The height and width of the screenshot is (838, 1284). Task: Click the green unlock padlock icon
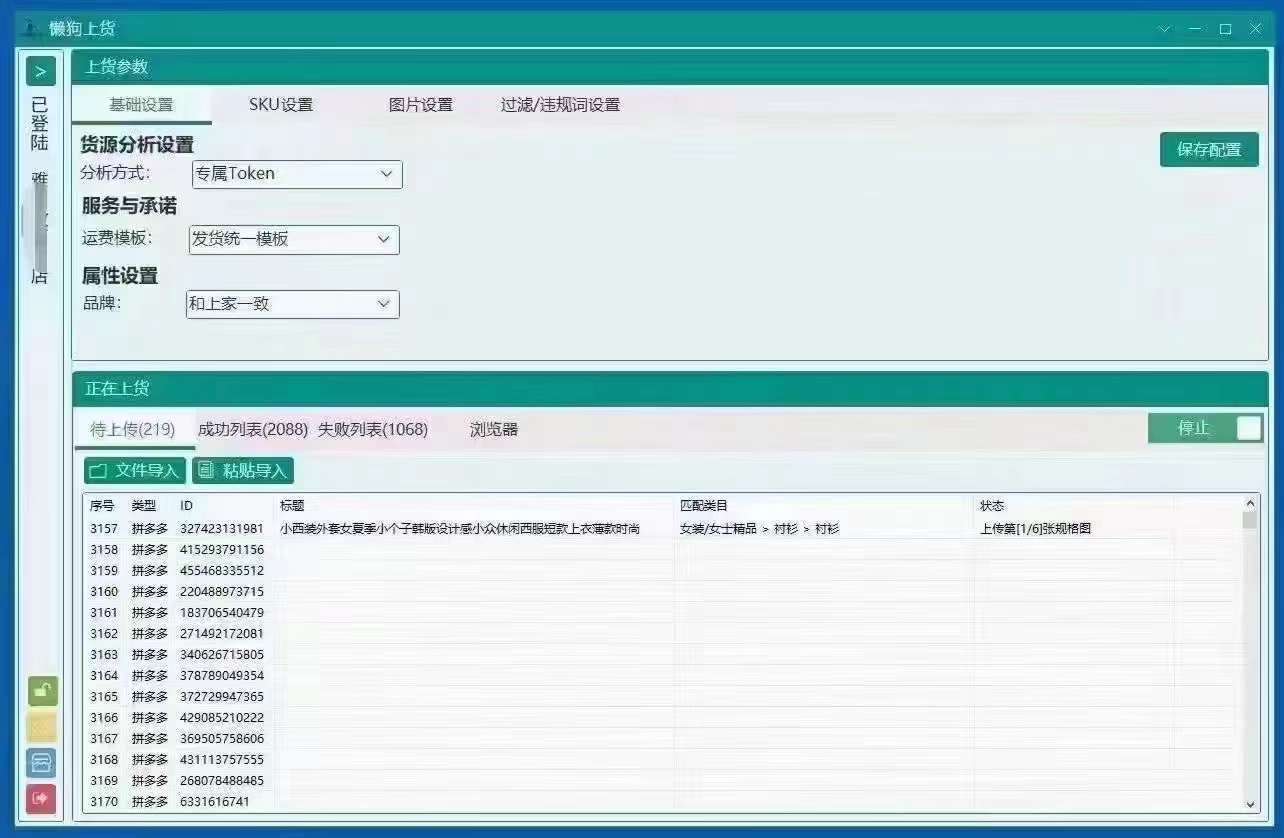click(x=42, y=691)
